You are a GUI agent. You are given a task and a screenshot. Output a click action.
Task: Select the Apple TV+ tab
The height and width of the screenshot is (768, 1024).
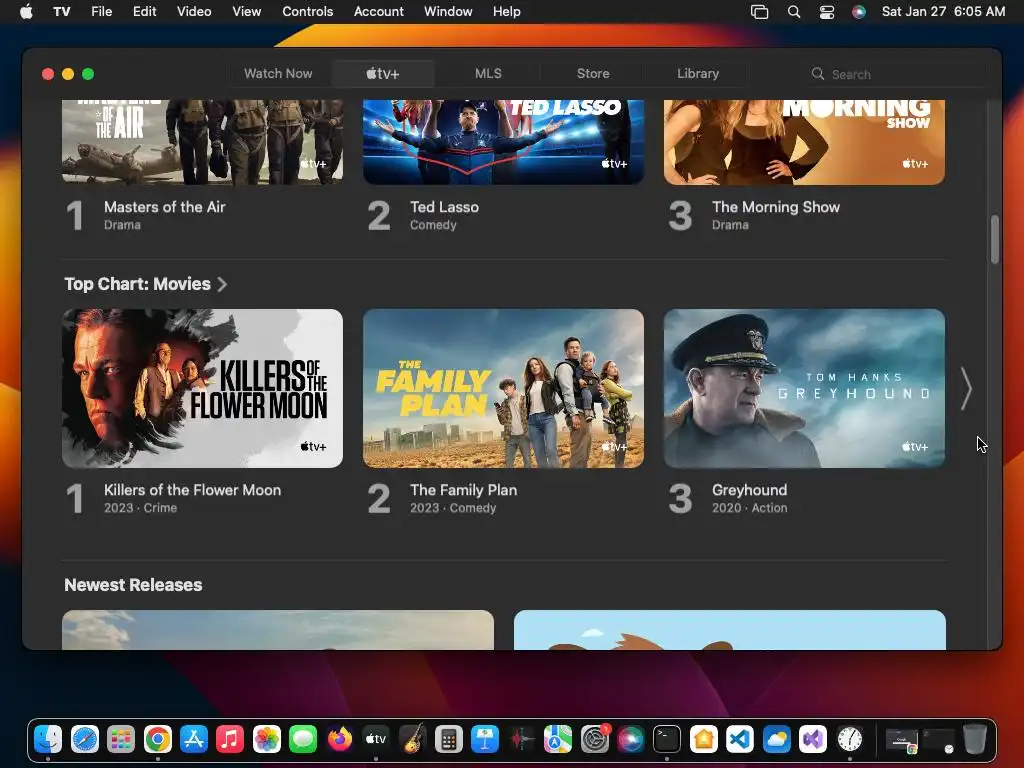[383, 74]
